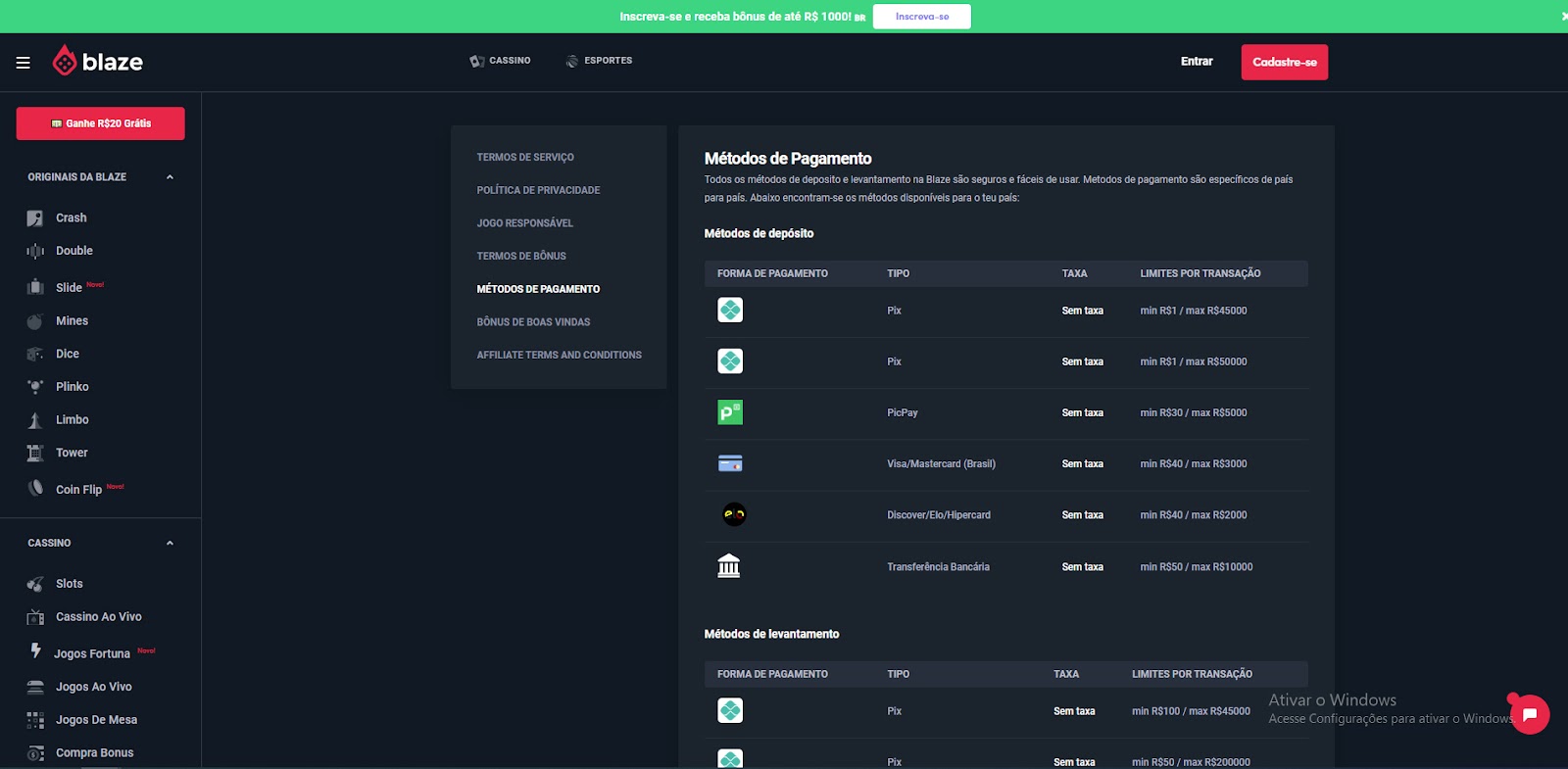Open the Cassino Ao Vivo icon

click(x=35, y=617)
